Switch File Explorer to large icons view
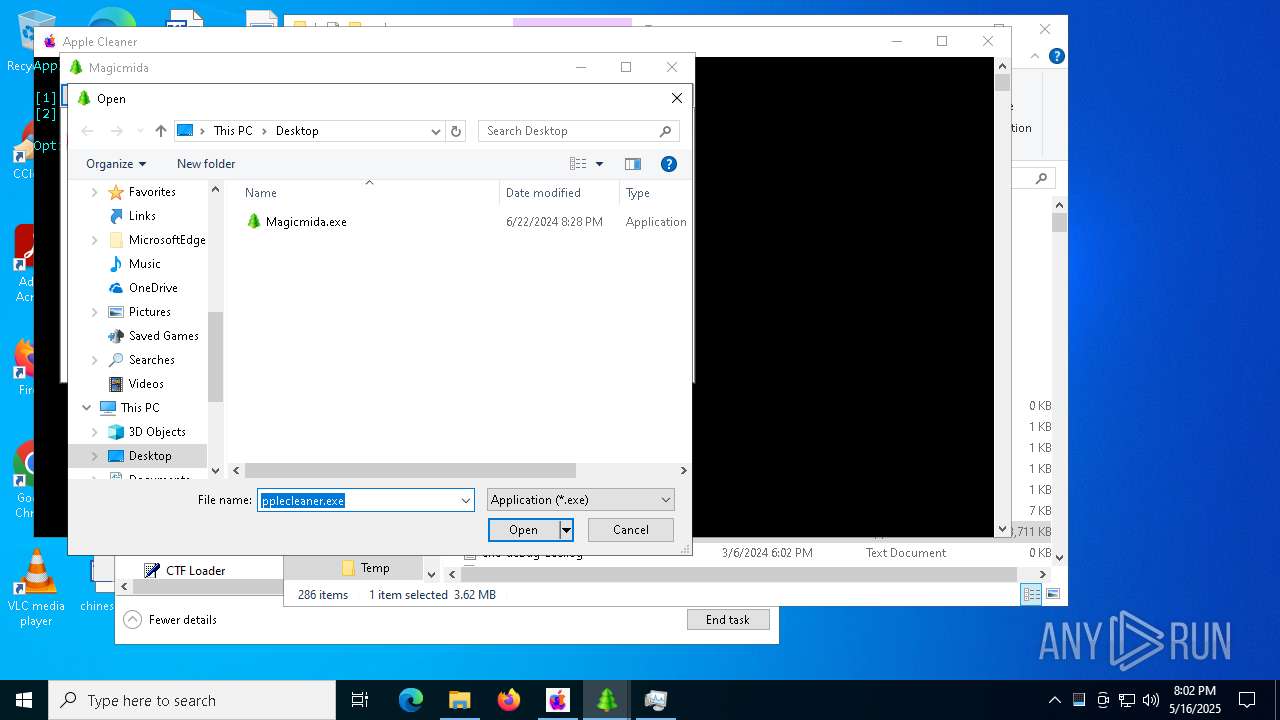The image size is (1280, 720). pos(1052,594)
